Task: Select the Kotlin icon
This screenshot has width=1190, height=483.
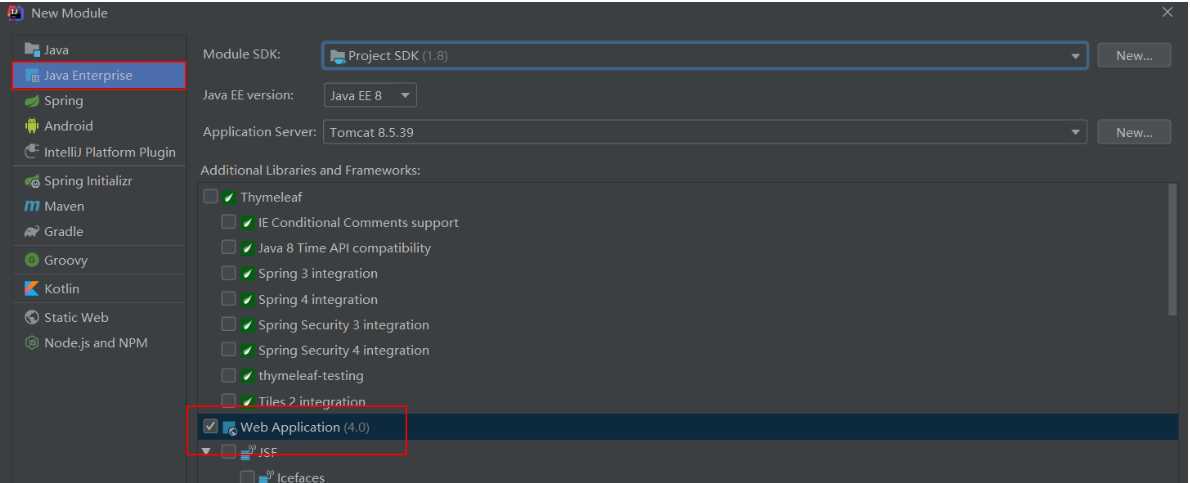Action: click(32, 289)
